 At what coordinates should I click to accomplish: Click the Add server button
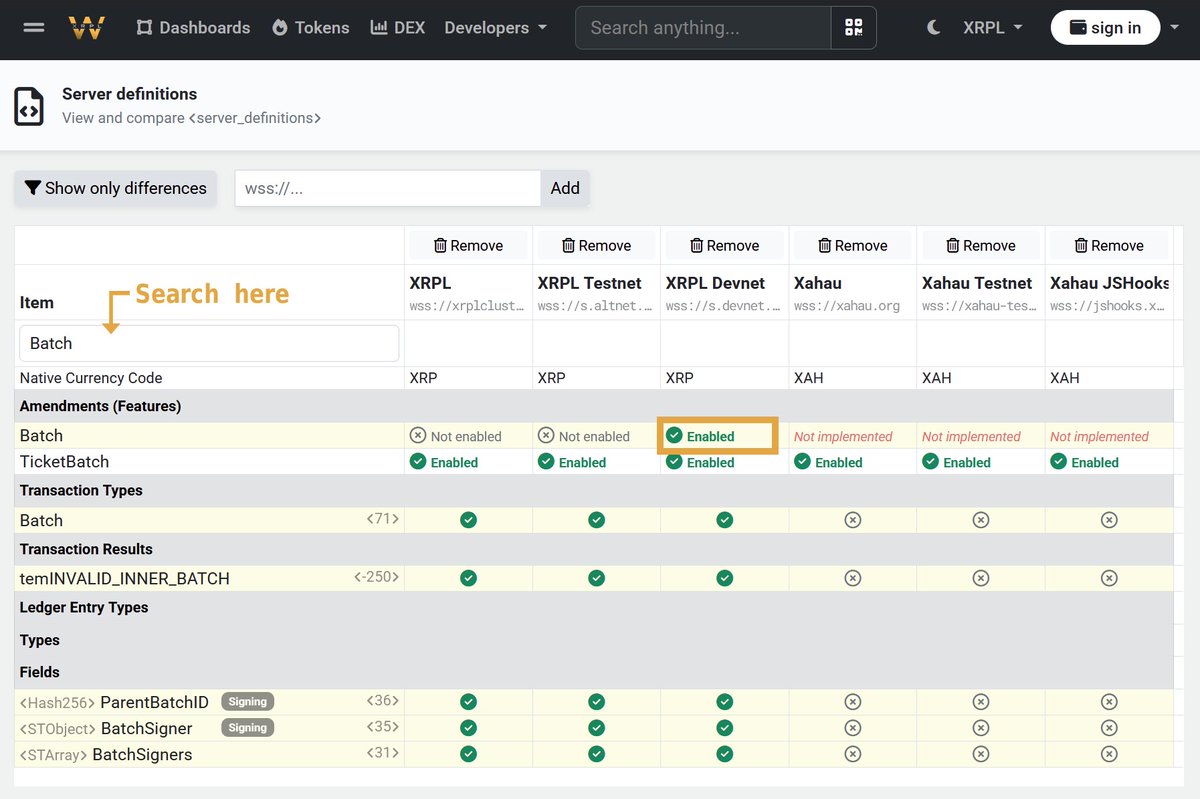[565, 188]
